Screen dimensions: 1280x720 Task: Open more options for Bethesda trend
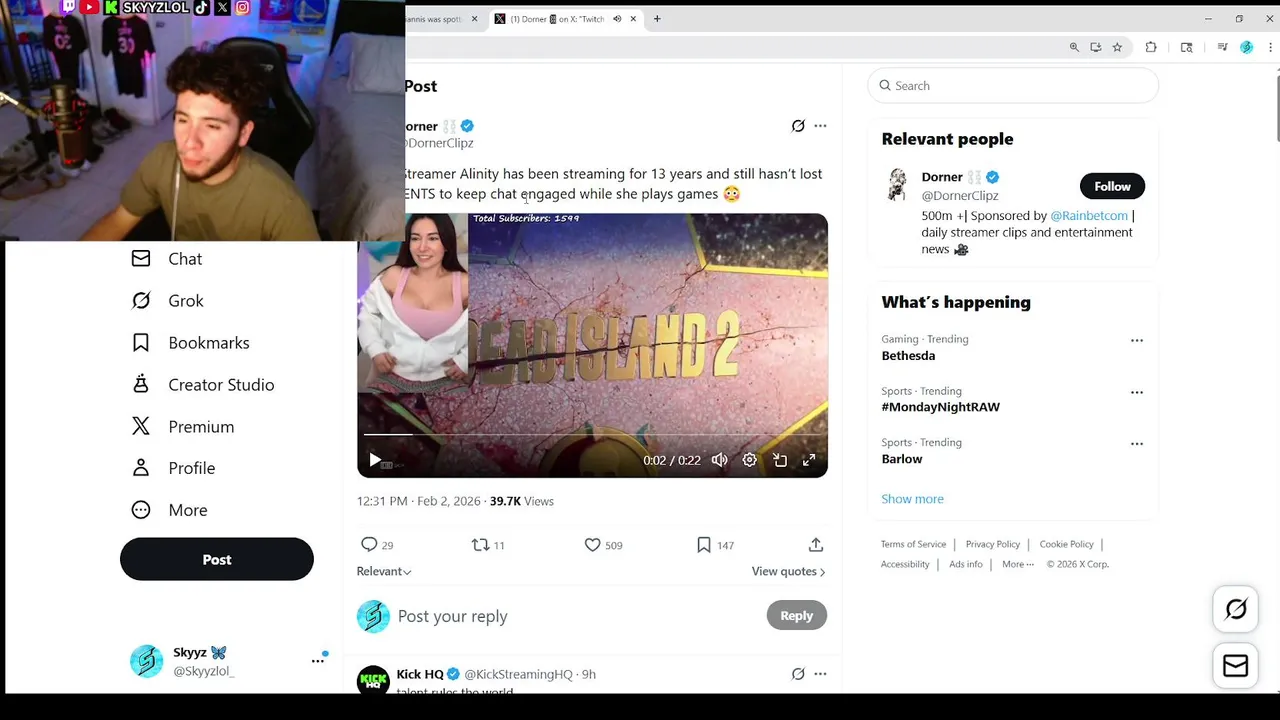1137,340
